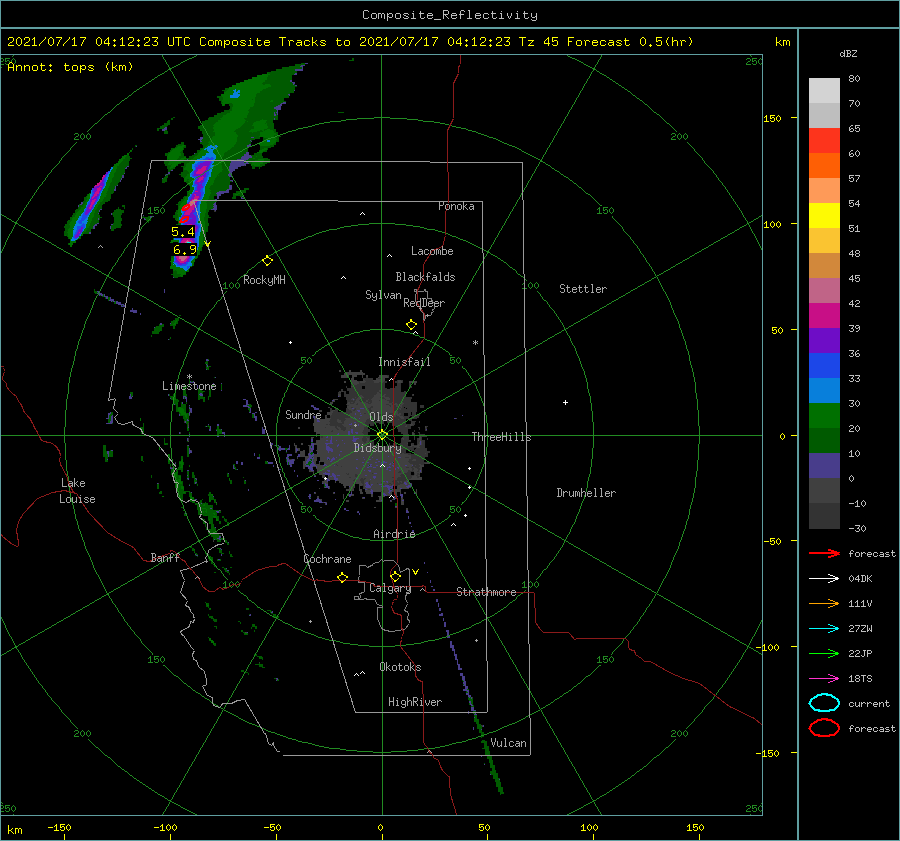Click the Limestone label
900x841 pixels.
pyautogui.click(x=189, y=386)
